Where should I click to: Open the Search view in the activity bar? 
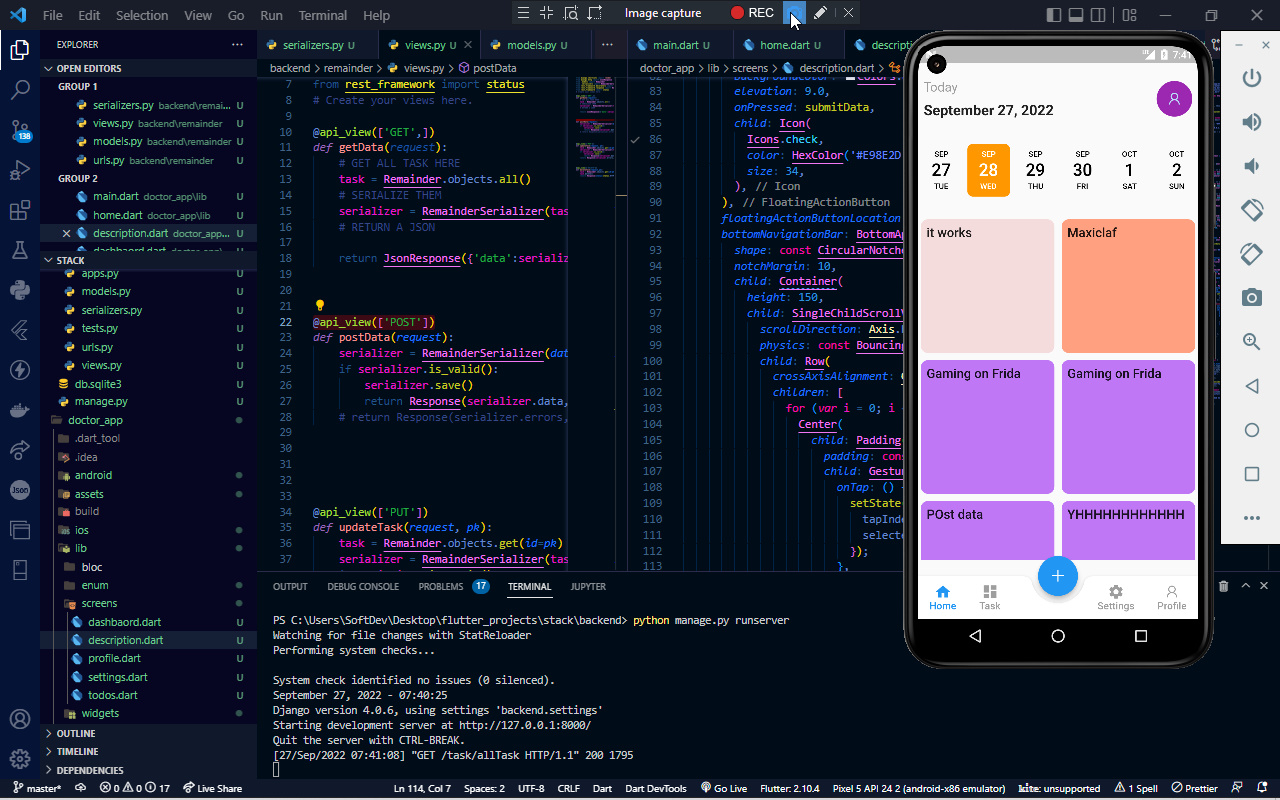(x=19, y=90)
